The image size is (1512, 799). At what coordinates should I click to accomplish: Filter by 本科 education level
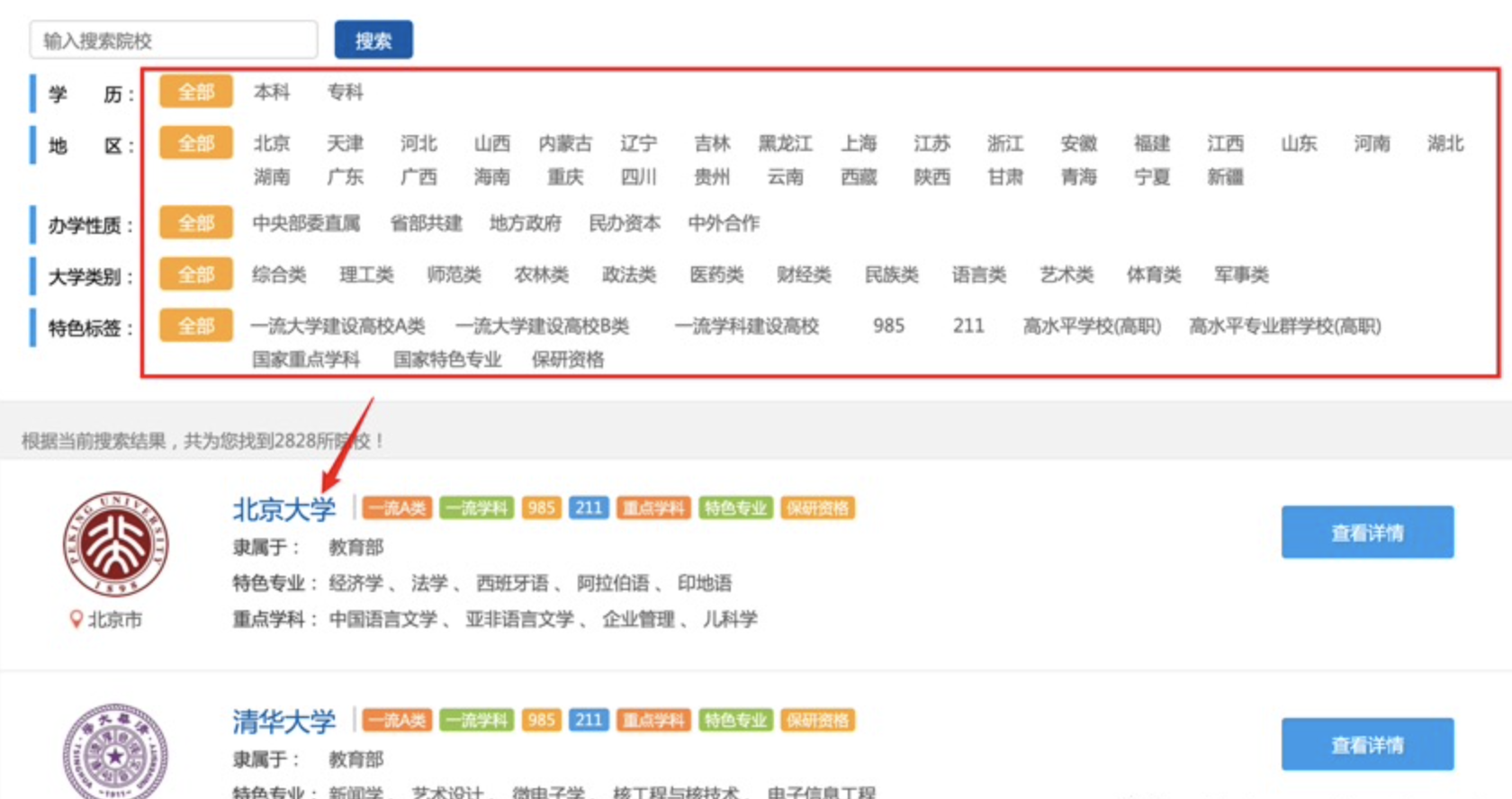click(x=272, y=92)
